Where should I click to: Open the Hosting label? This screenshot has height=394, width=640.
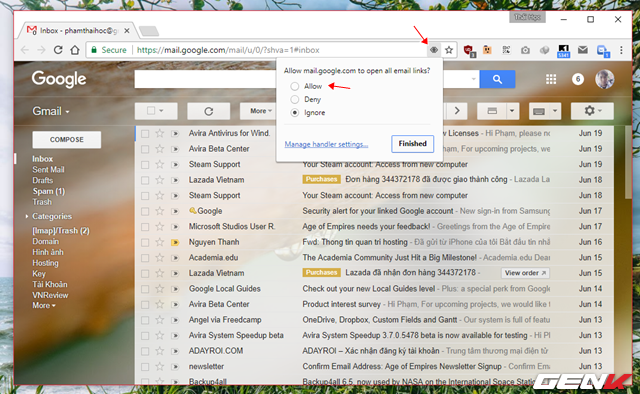pyautogui.click(x=45, y=263)
